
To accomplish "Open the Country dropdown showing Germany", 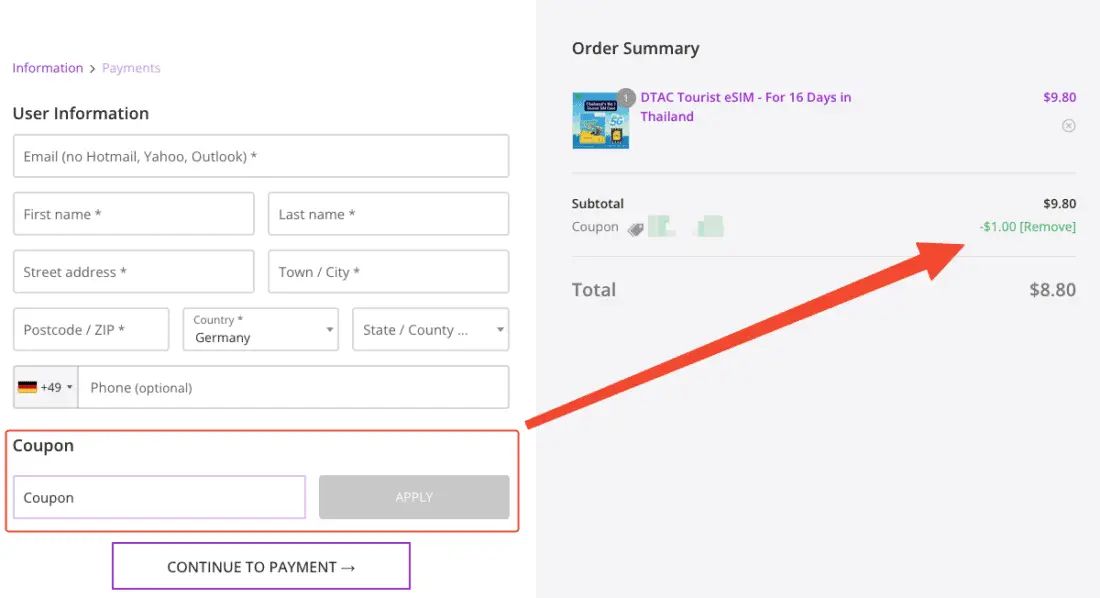I will (260, 329).
